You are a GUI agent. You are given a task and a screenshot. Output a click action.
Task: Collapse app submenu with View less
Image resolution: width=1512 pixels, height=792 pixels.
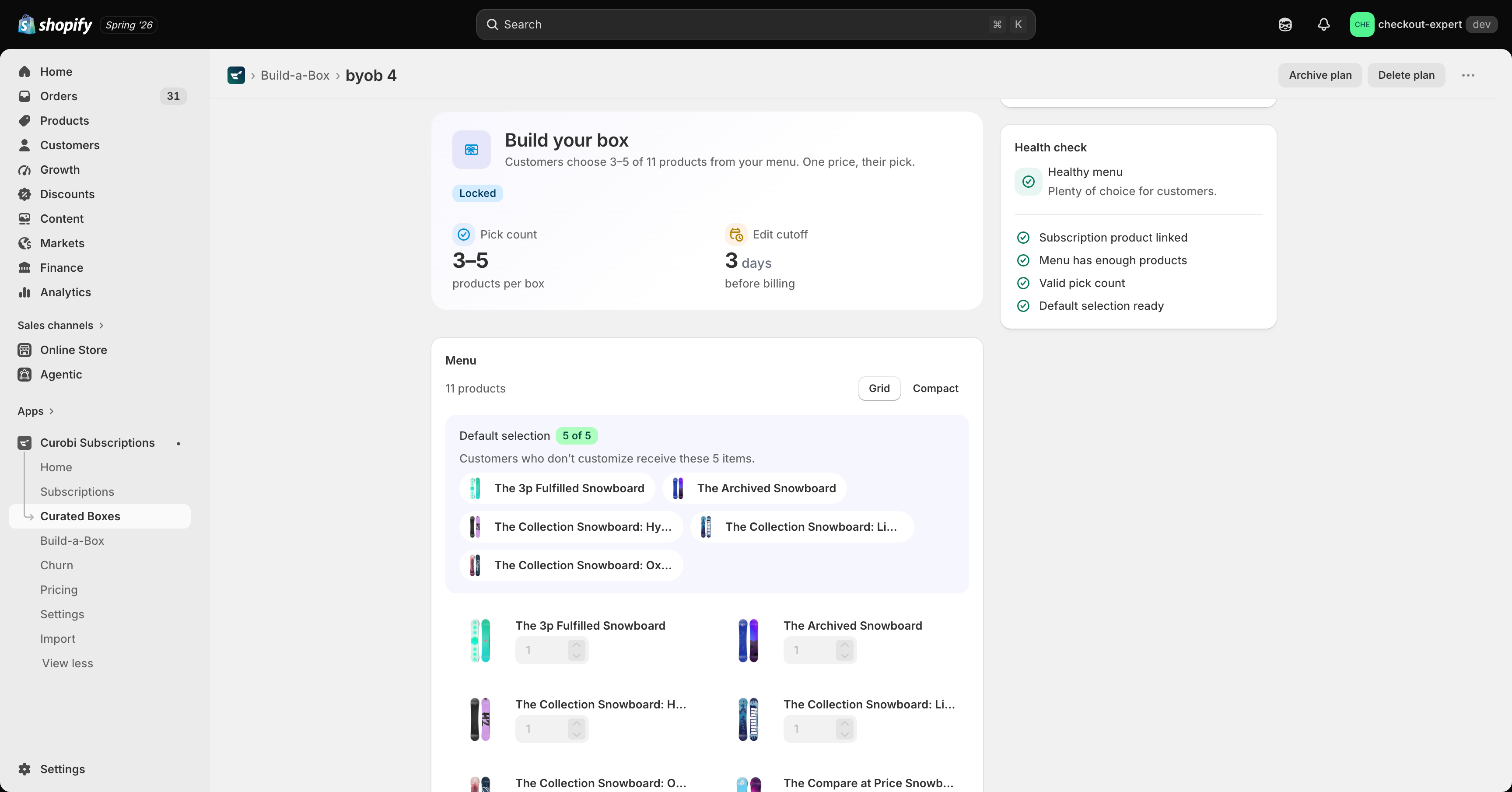point(67,663)
